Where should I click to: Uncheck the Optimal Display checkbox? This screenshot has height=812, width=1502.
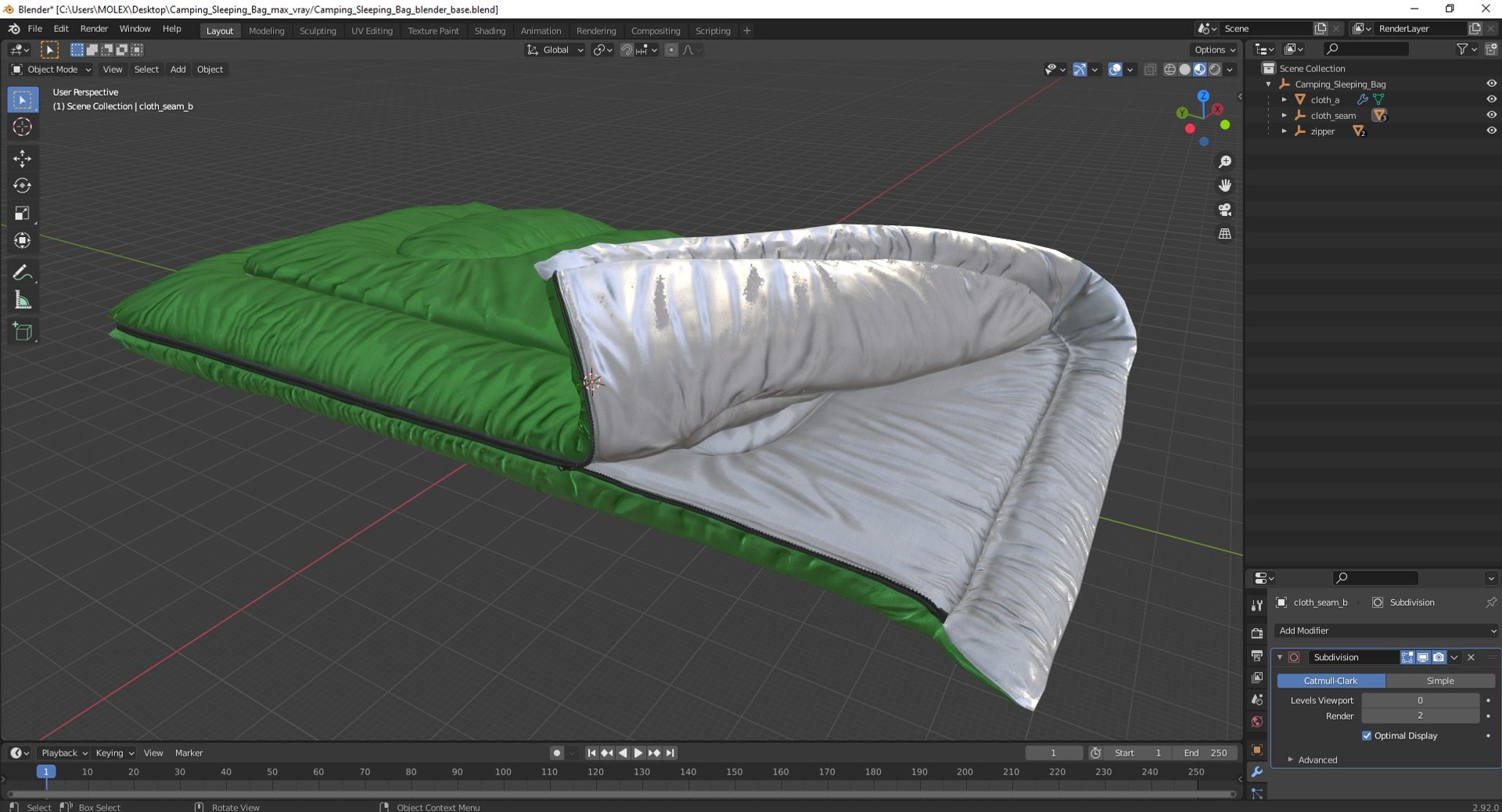coord(1367,735)
